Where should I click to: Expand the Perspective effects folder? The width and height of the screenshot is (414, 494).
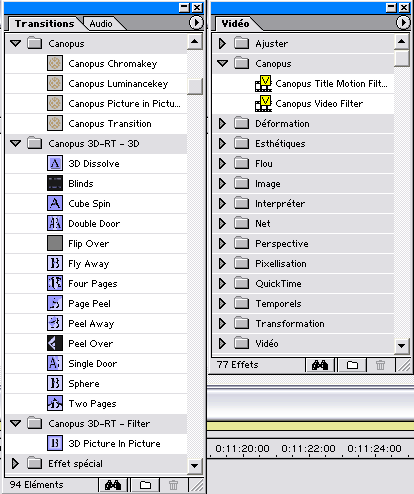[222, 243]
